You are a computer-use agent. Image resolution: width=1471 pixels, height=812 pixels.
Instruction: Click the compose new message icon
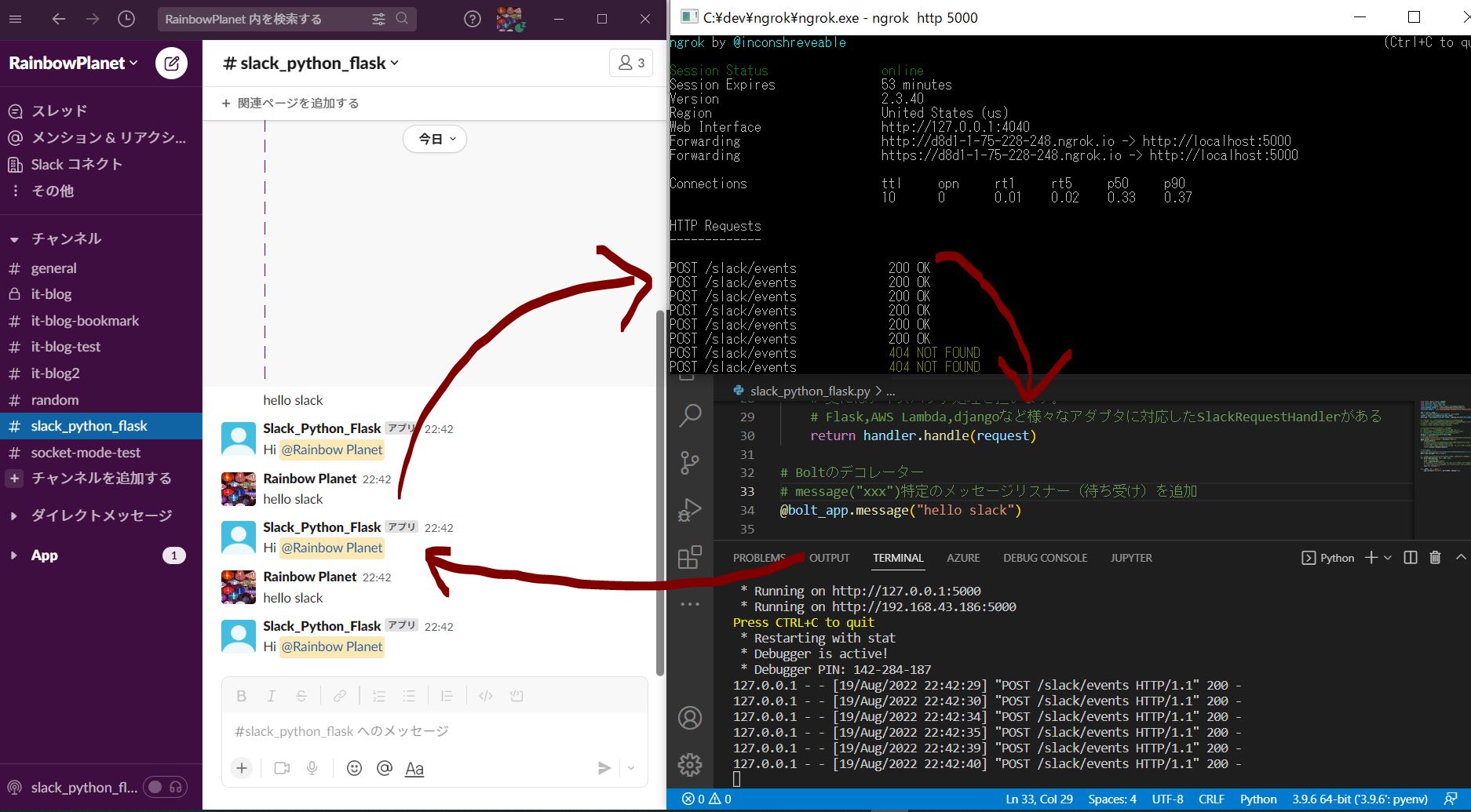click(x=171, y=64)
